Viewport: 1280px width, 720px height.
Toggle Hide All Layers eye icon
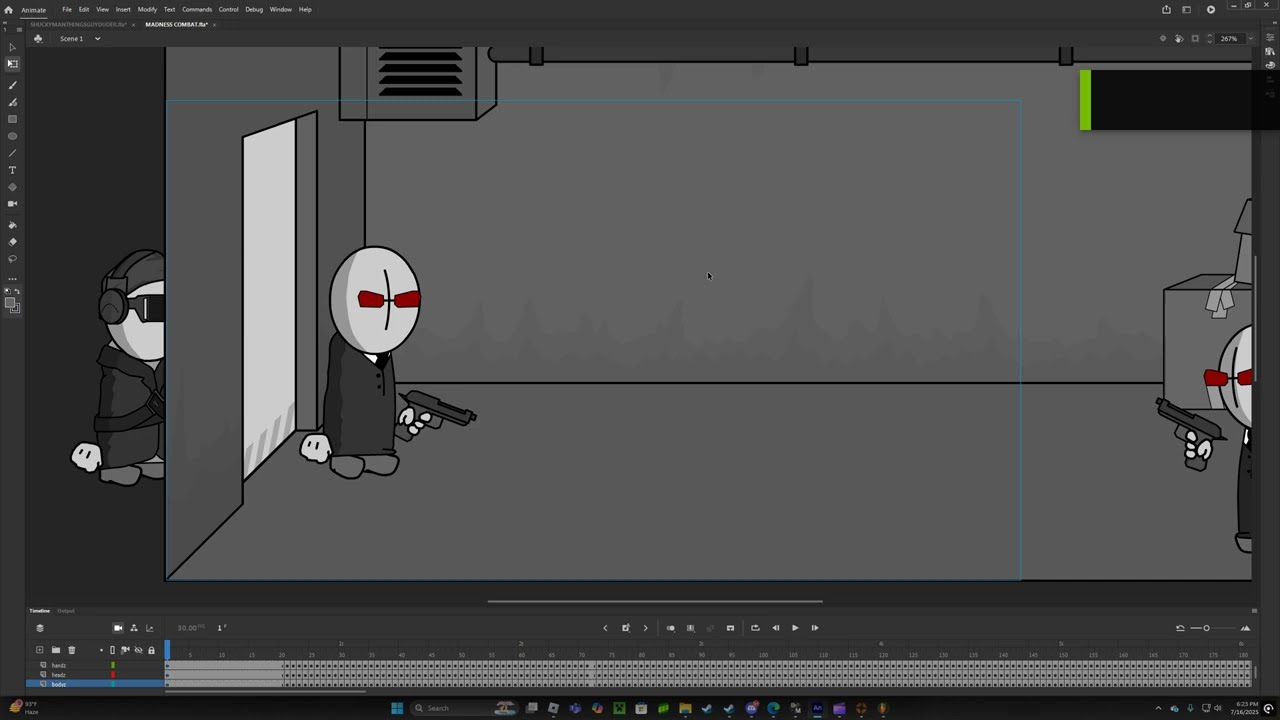pyautogui.click(x=138, y=650)
